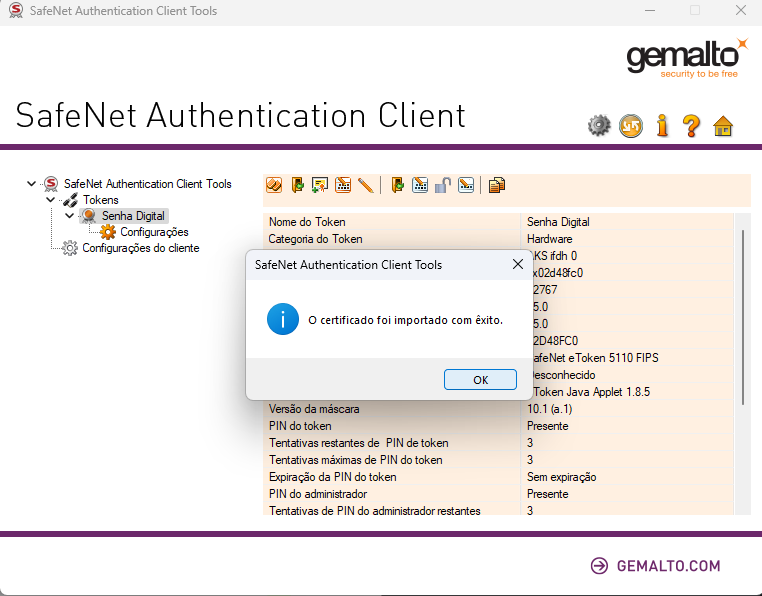Image resolution: width=762 pixels, height=596 pixels.
Task: Click the first initialize token toolbar icon
Action: (273, 185)
